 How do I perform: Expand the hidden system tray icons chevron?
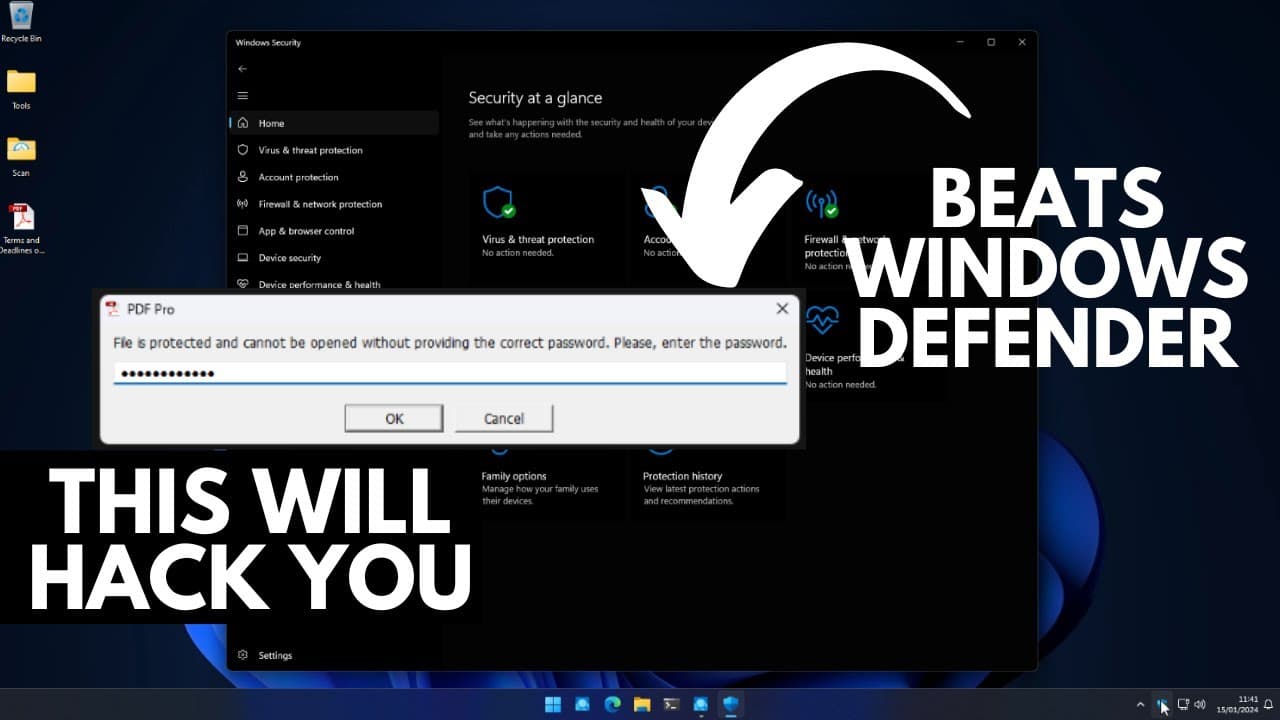point(1140,704)
